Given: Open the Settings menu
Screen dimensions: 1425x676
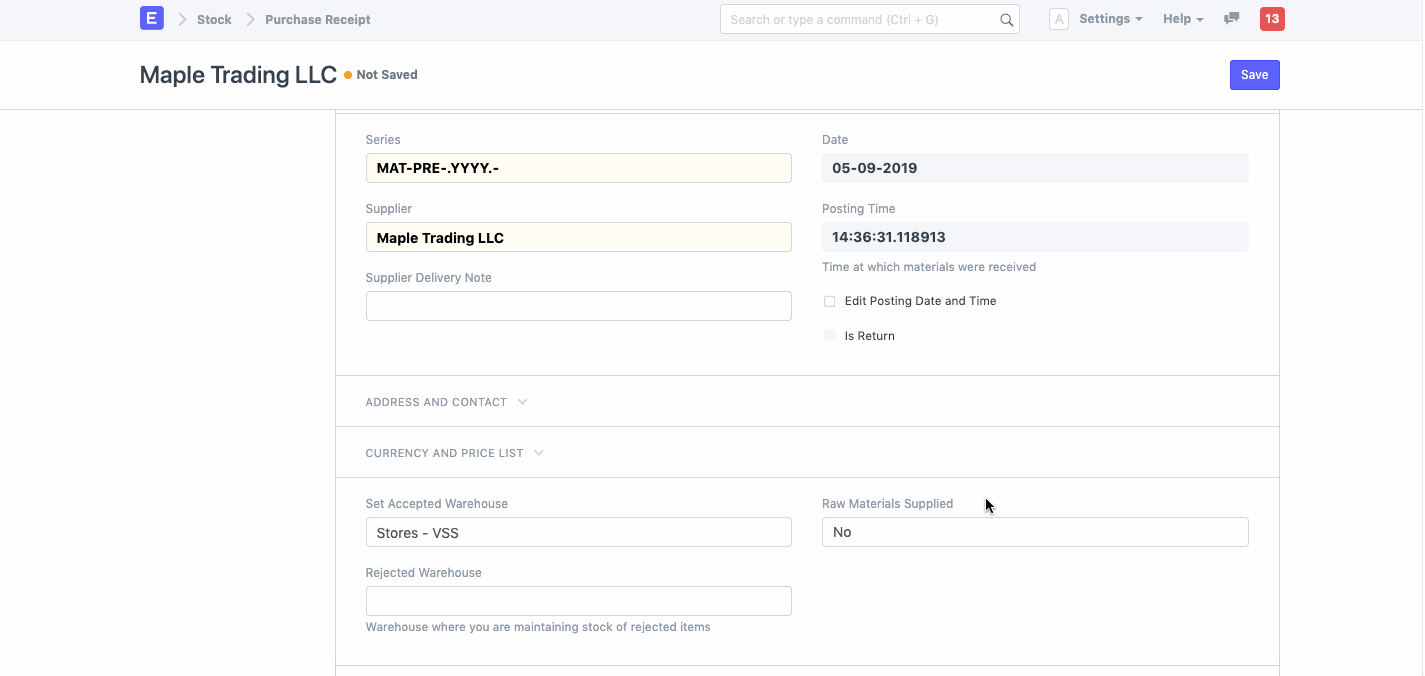Looking at the screenshot, I should [x=1110, y=19].
